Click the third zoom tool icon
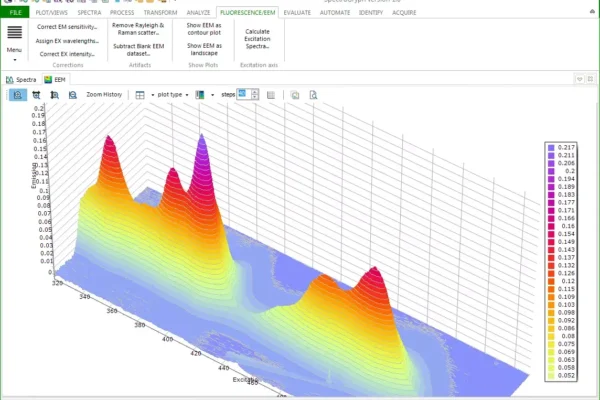 (x=55, y=94)
